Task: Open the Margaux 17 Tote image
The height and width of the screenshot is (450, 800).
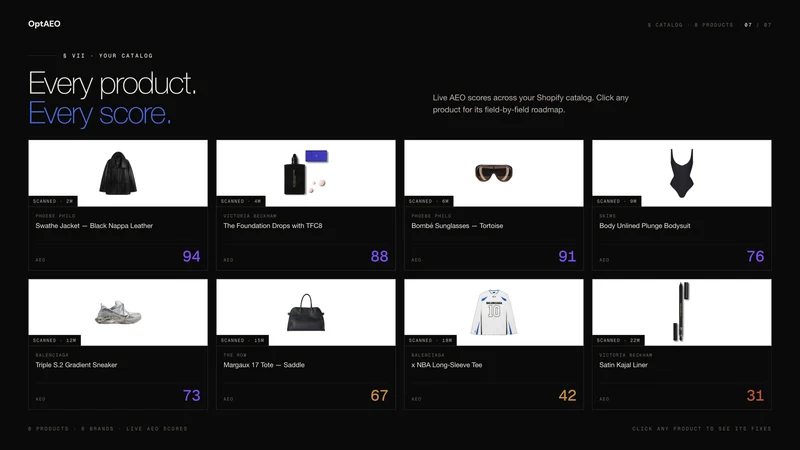Action: pos(306,312)
